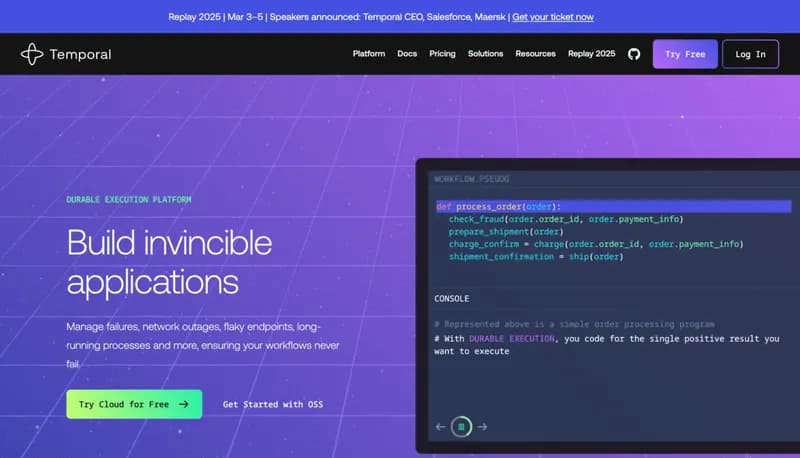Open the Solutions menu

(x=485, y=54)
